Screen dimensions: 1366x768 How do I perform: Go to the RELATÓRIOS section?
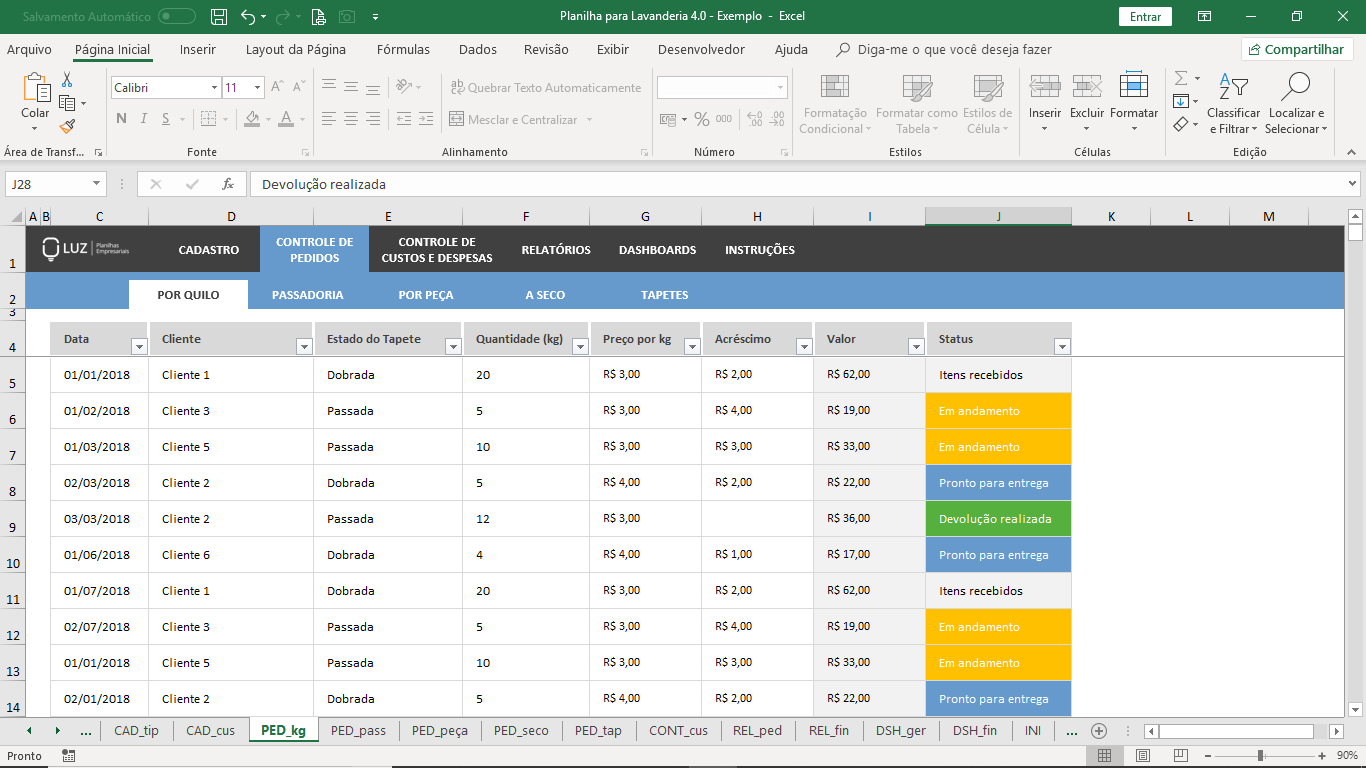[556, 250]
